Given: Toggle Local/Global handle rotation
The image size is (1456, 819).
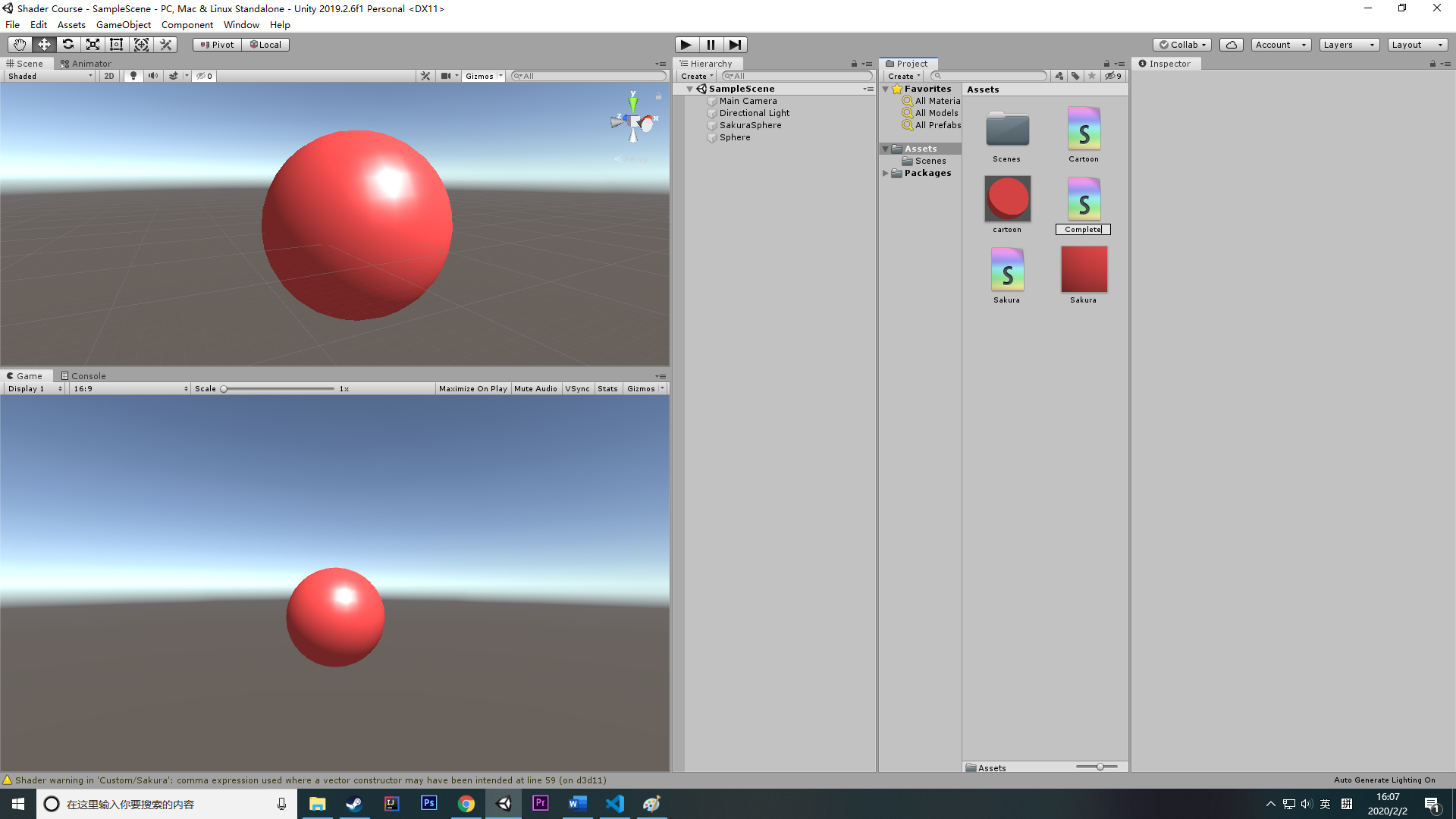Looking at the screenshot, I should [265, 45].
